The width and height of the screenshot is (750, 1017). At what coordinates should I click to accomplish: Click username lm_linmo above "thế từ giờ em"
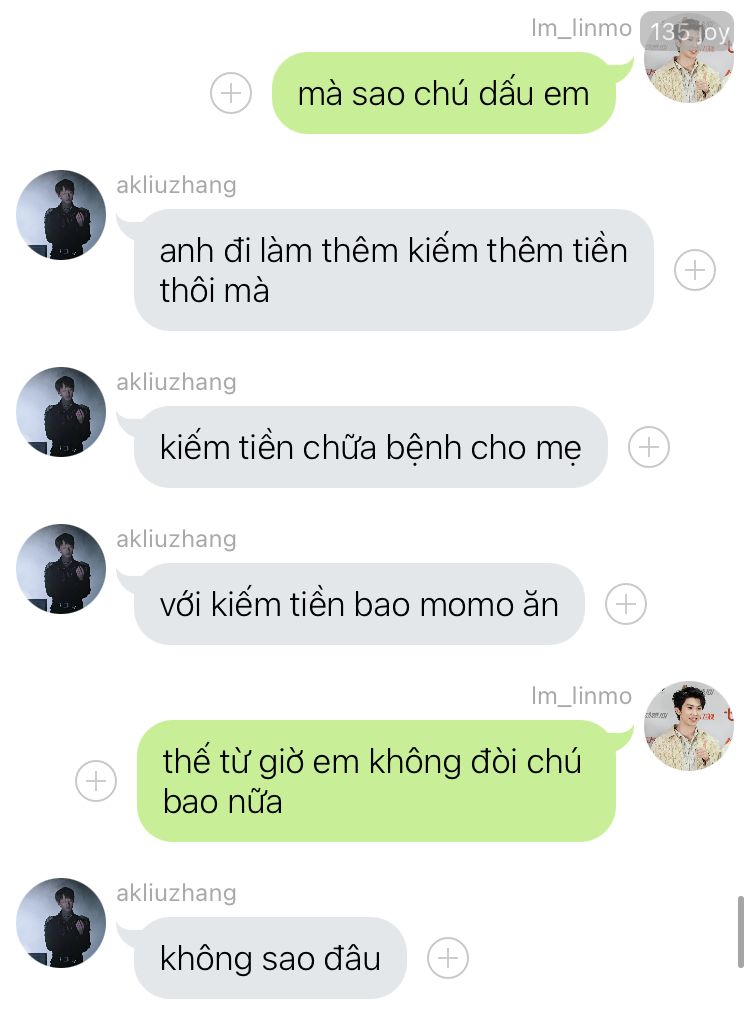(581, 696)
